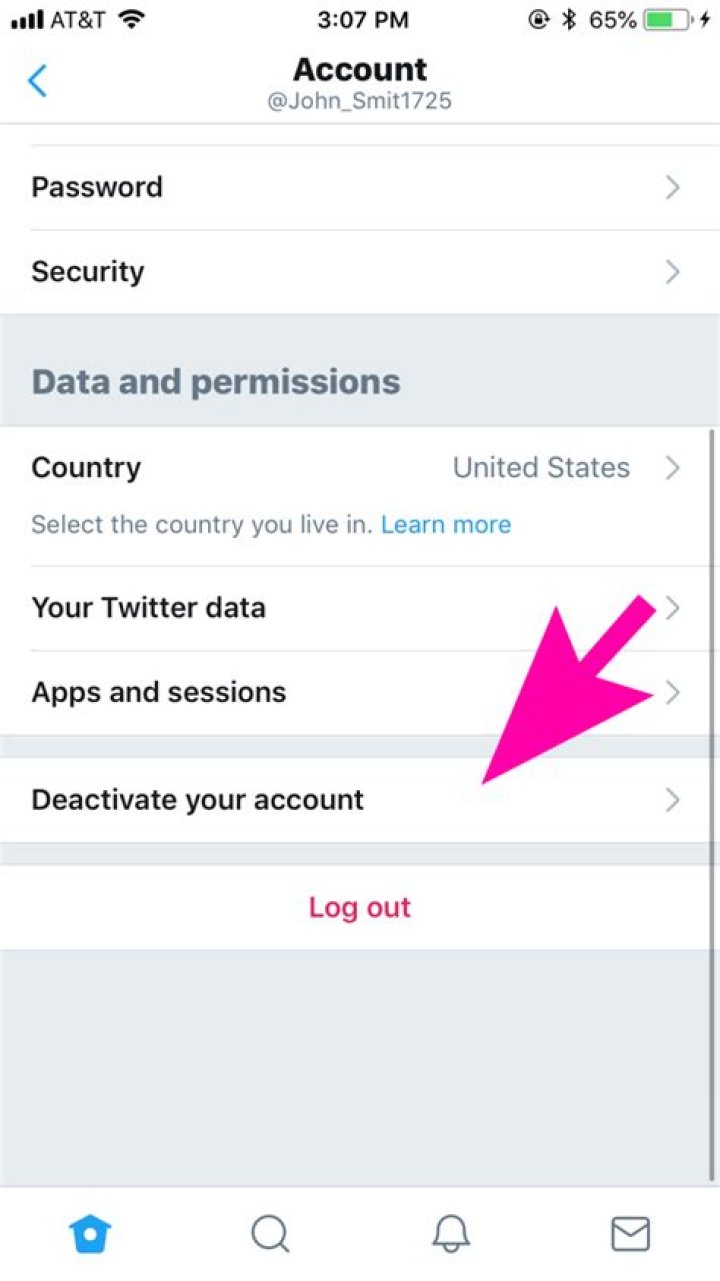
Task: Select Deactivate your account
Action: tap(198, 800)
